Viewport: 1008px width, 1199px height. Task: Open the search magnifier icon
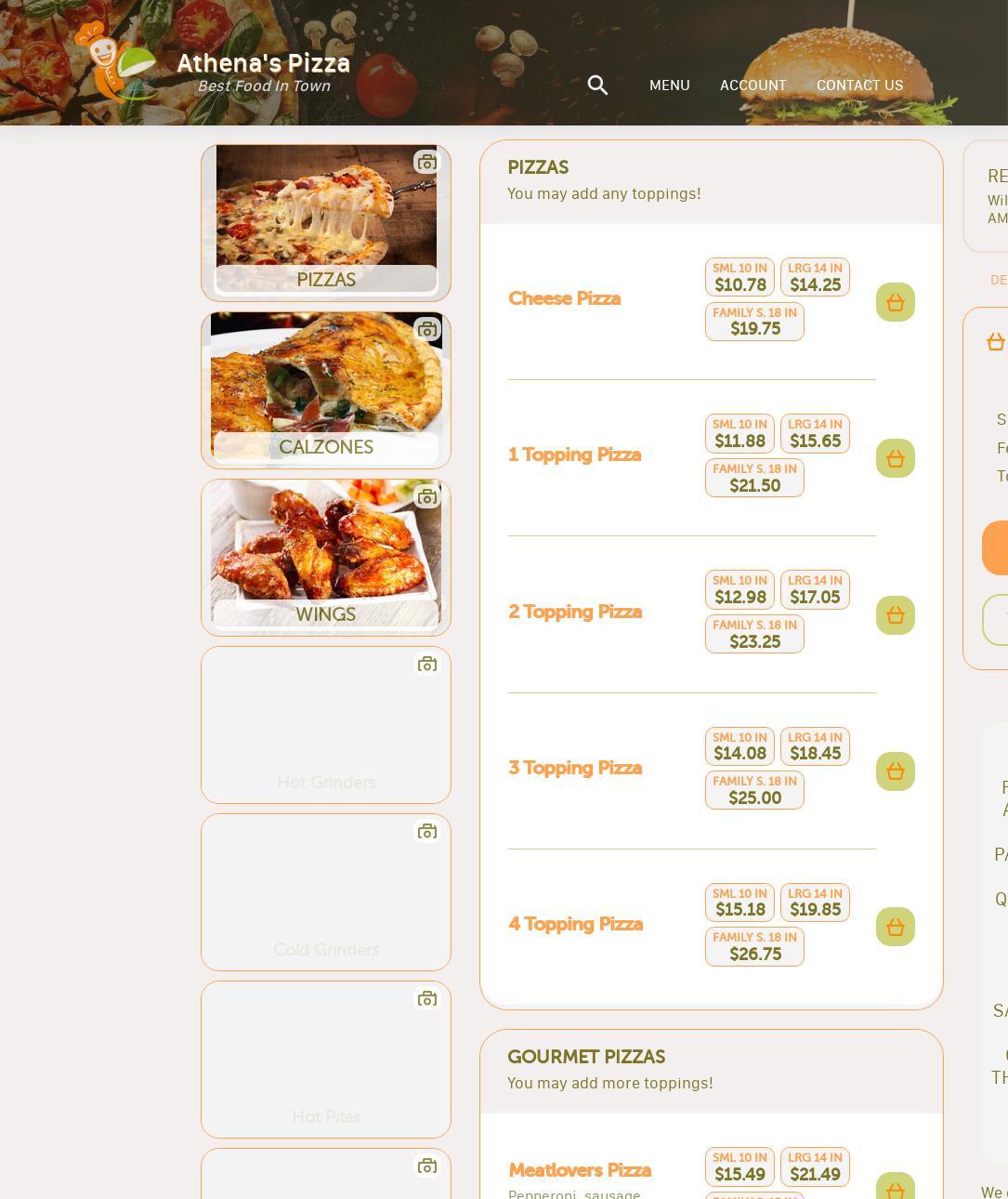pos(597,86)
